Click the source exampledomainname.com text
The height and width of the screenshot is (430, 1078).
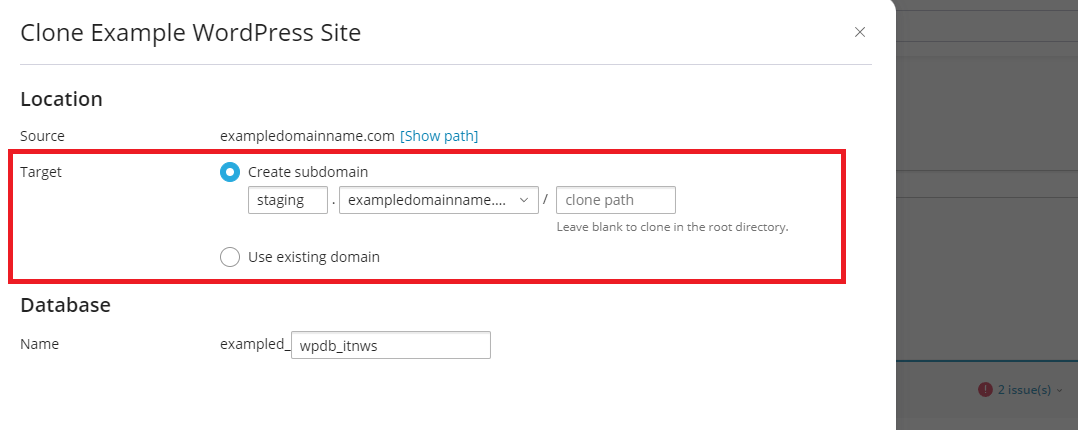pos(306,136)
